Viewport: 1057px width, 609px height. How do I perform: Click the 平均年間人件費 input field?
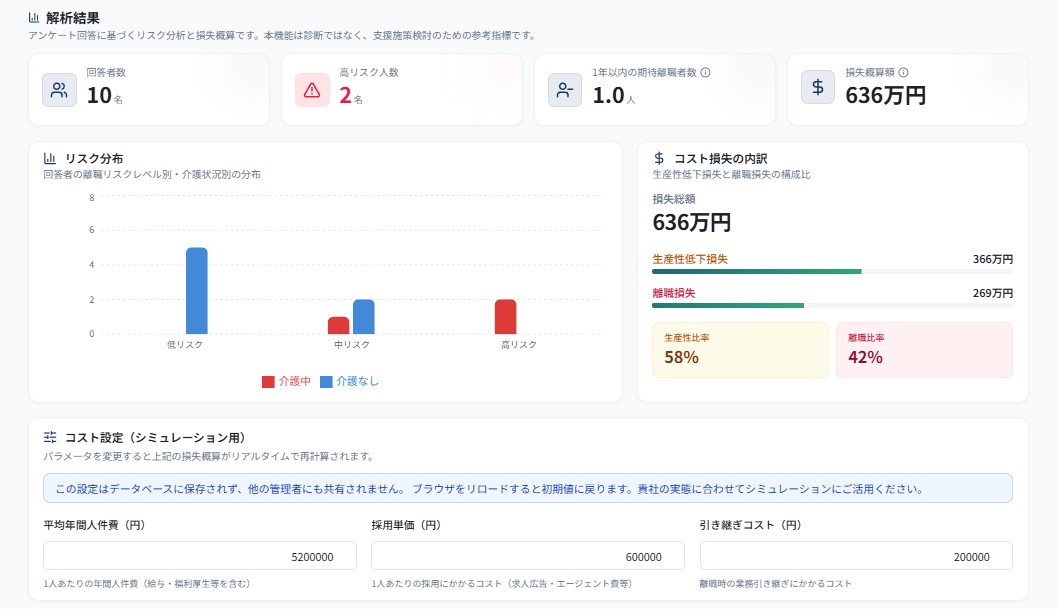(x=200, y=556)
